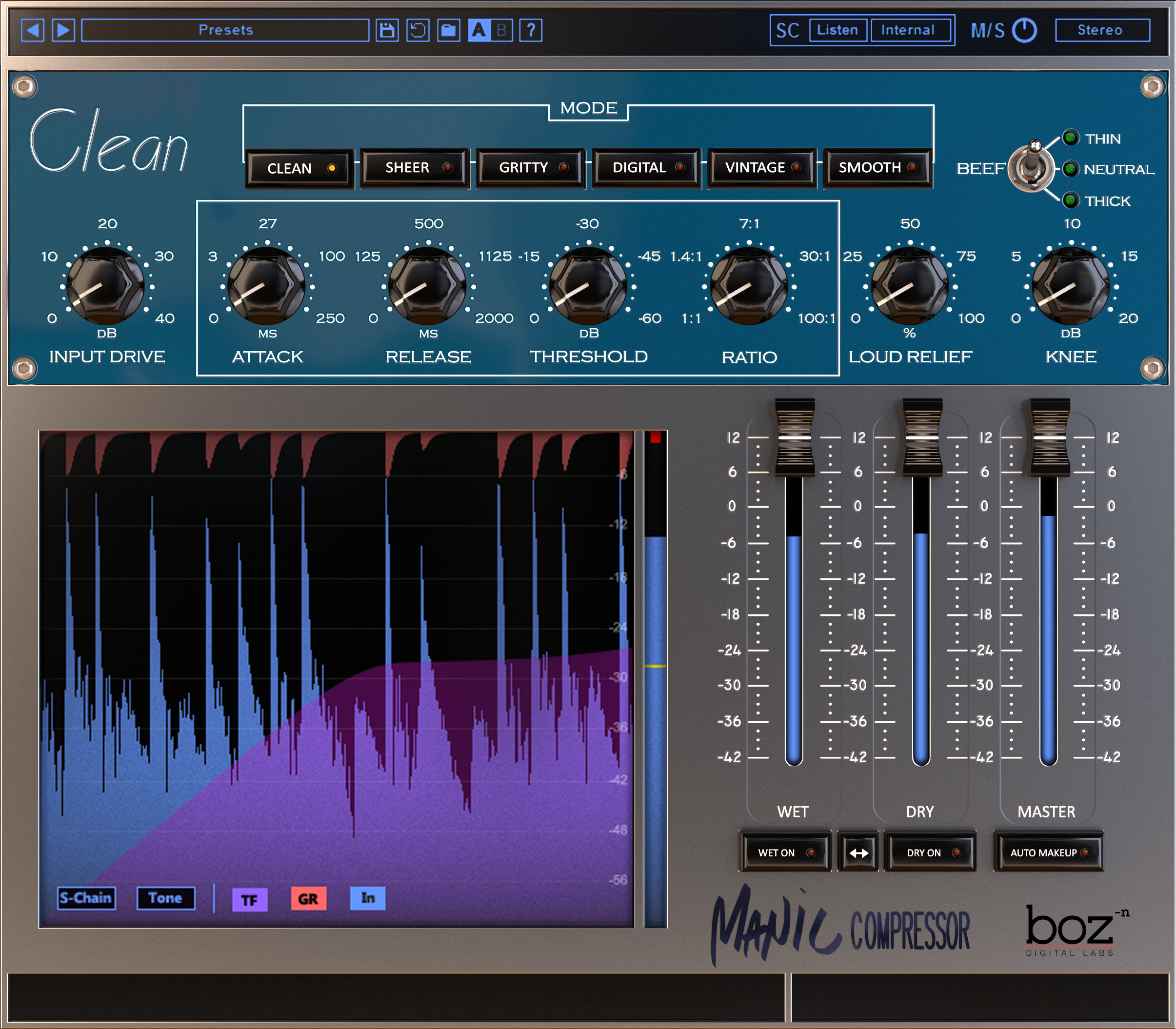The height and width of the screenshot is (1029, 1176).
Task: Switch to the B state in A/B compare
Action: [x=502, y=30]
